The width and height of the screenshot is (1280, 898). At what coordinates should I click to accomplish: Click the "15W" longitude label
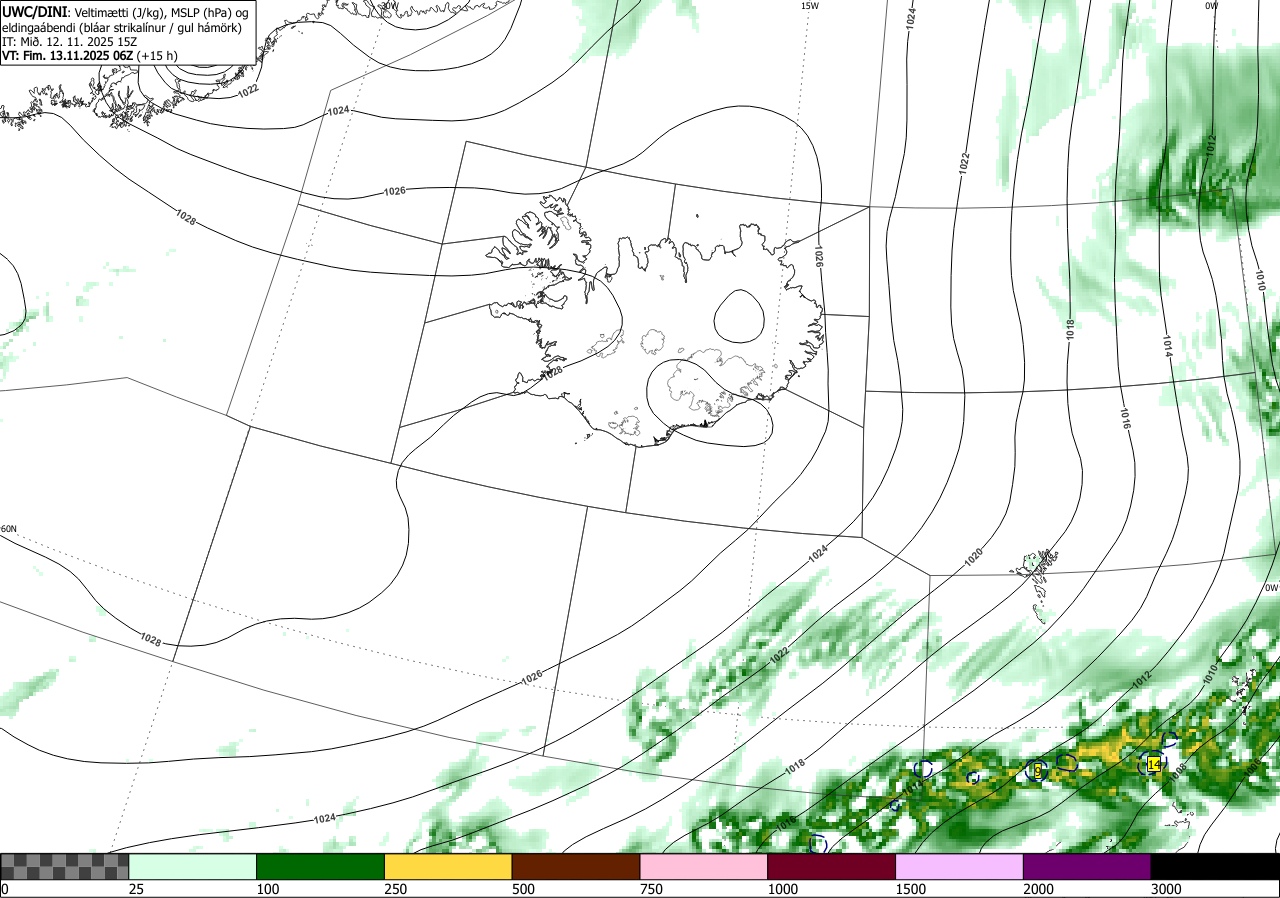[x=810, y=6]
